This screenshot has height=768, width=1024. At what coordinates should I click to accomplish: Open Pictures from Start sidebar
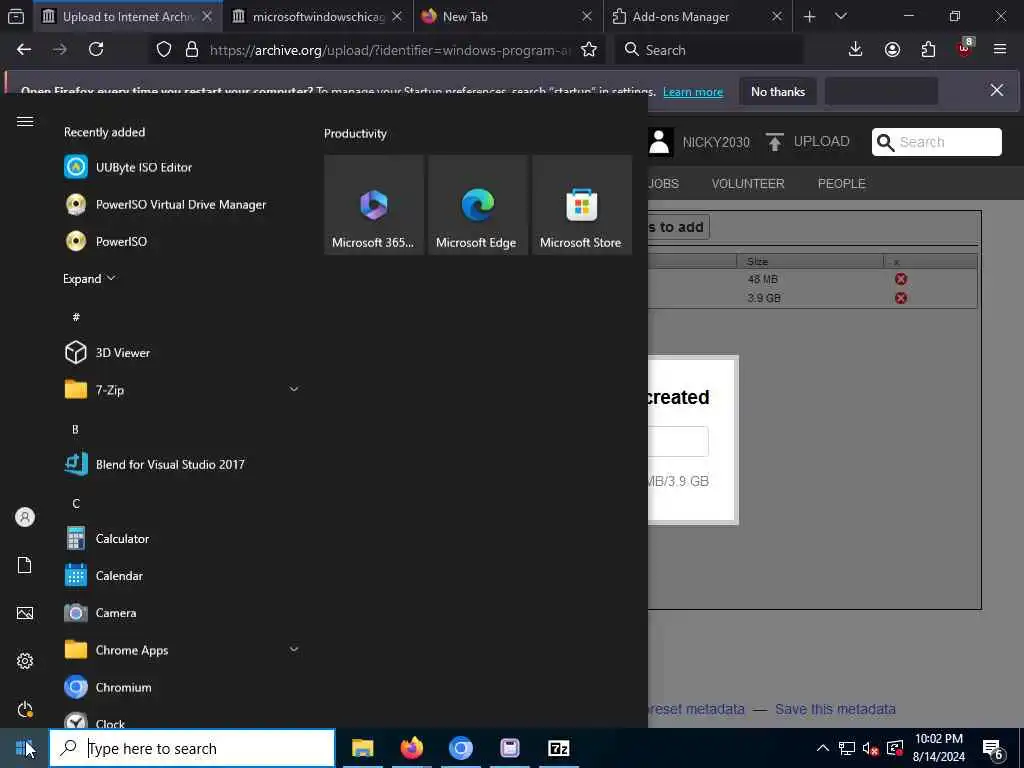(25, 613)
